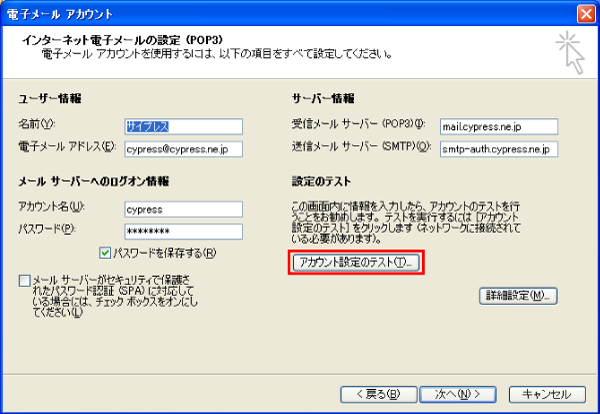Click the 送信メール サーバー (SMTP) field
The width and height of the screenshot is (600, 414).
point(499,149)
